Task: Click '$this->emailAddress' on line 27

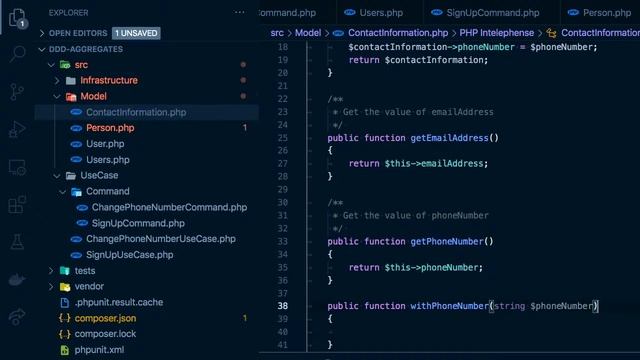Action: click(x=433, y=164)
